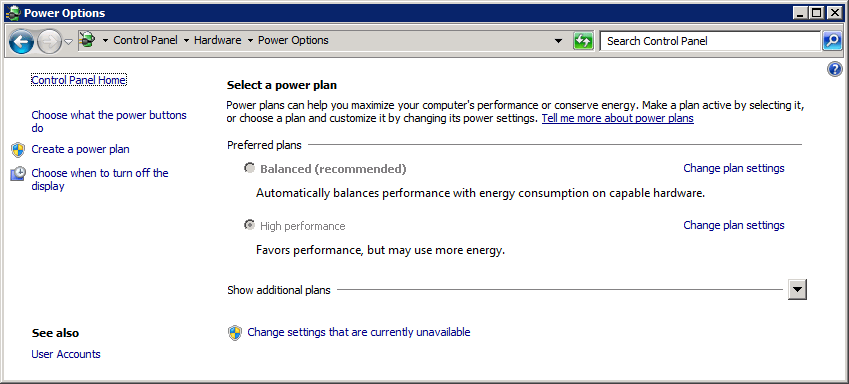The width and height of the screenshot is (849, 384).
Task: Expand Show additional plans arrow
Action: [x=797, y=289]
